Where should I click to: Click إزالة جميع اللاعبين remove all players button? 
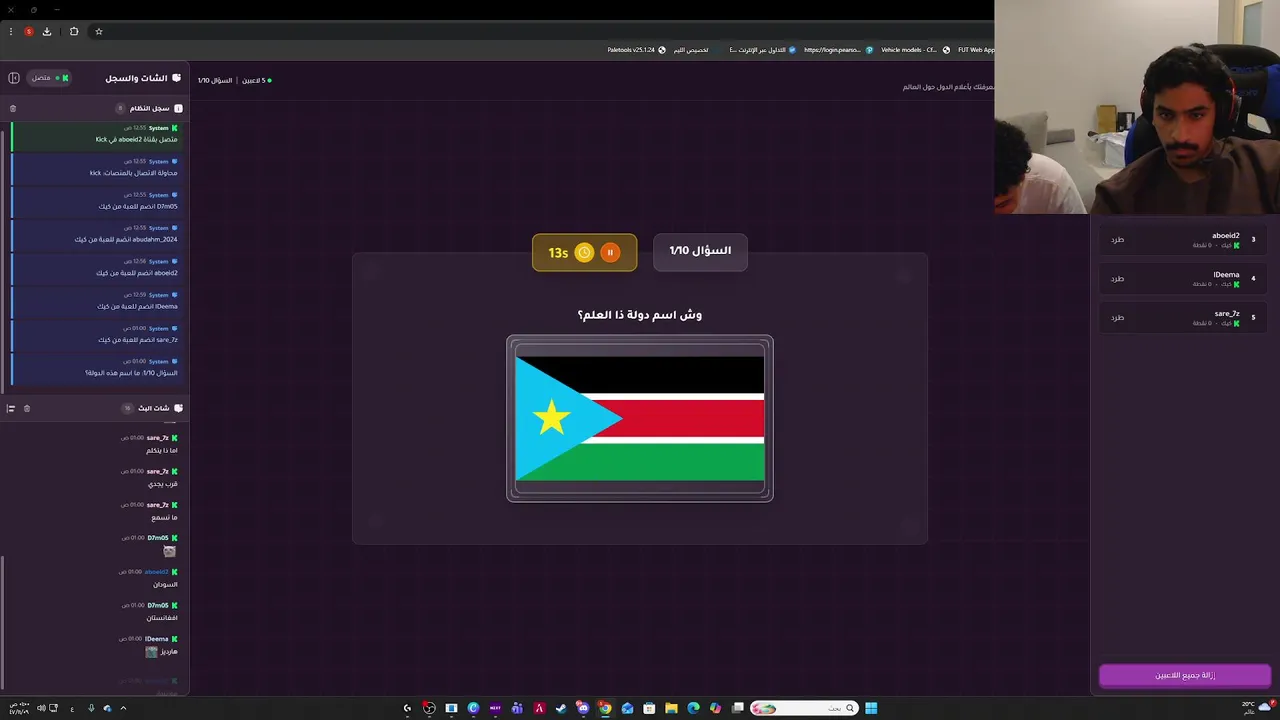(x=1185, y=676)
